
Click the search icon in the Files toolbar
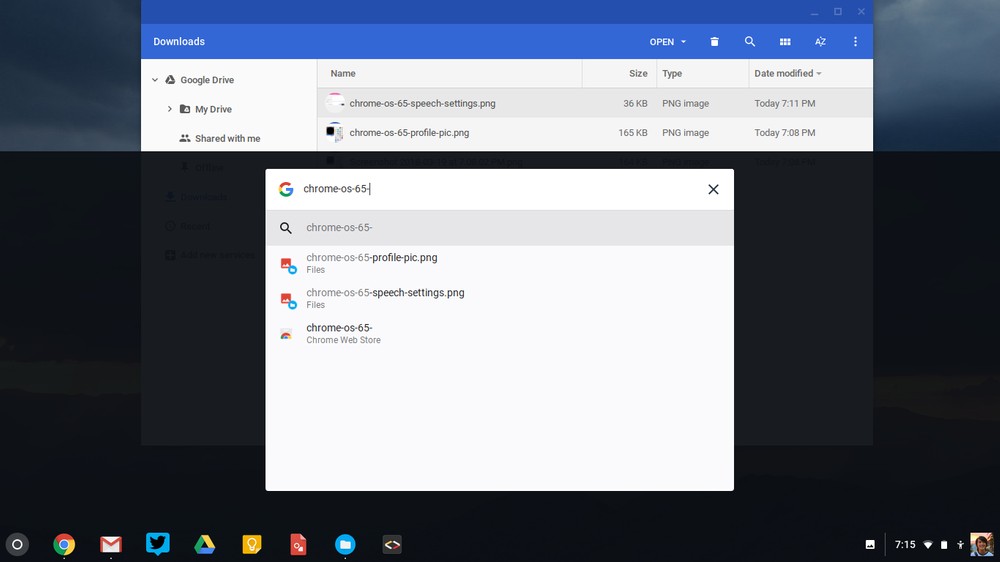(x=750, y=41)
